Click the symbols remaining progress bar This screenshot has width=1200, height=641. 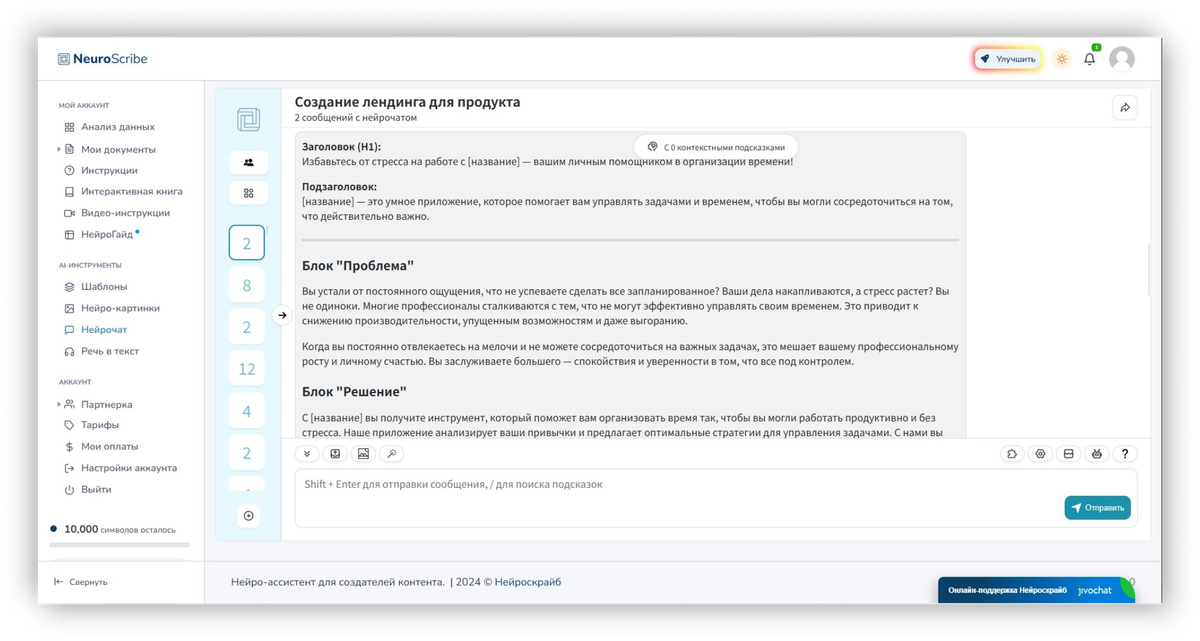click(x=120, y=545)
